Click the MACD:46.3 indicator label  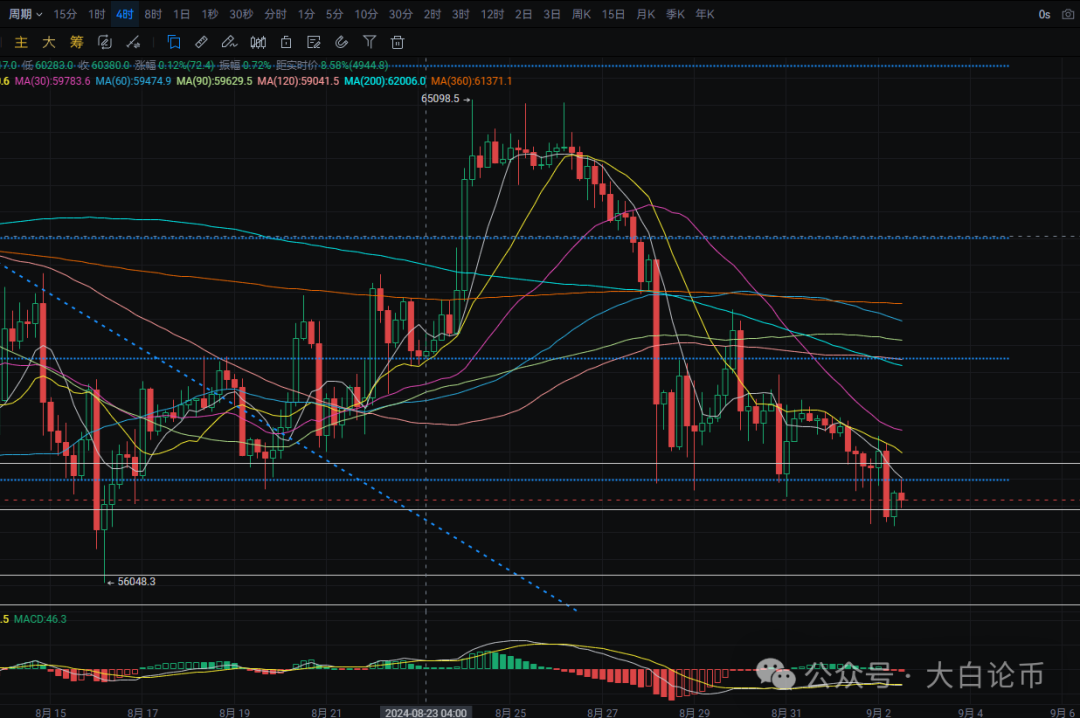point(40,619)
